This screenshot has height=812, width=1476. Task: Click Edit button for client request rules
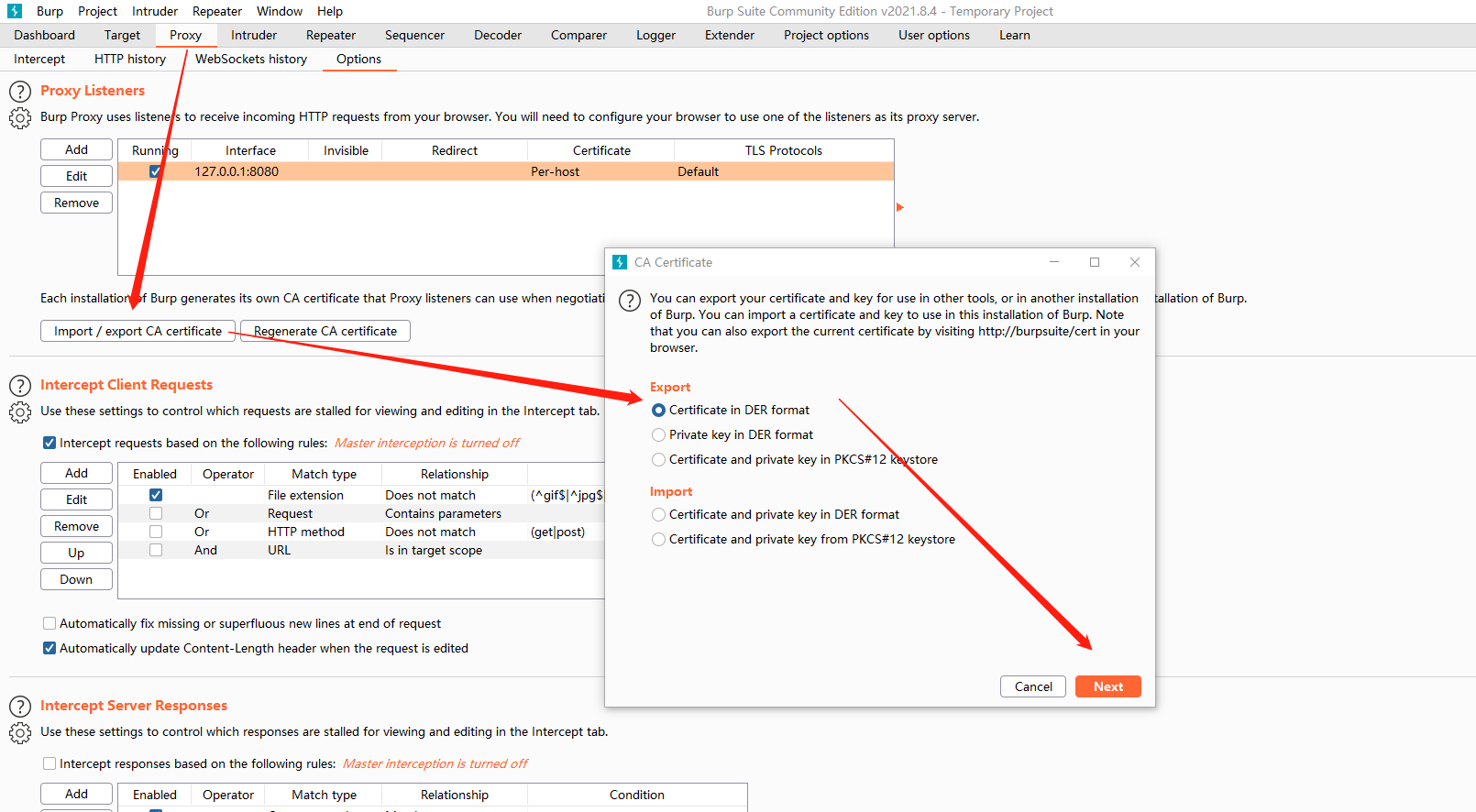tap(77, 499)
